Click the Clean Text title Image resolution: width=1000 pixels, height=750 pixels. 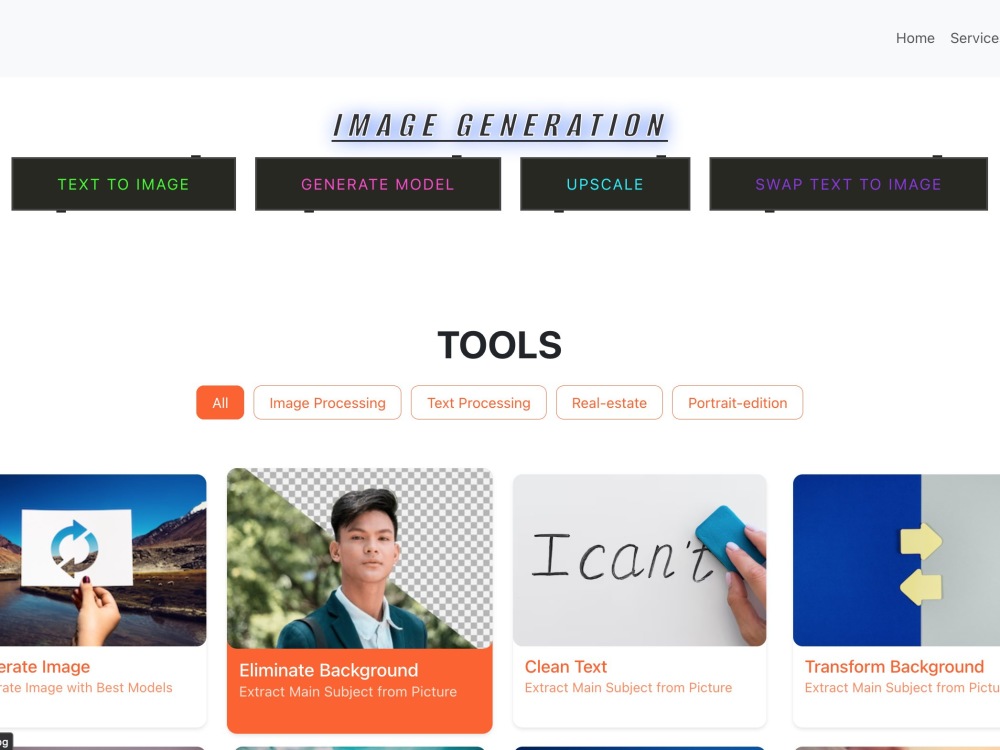(x=566, y=667)
